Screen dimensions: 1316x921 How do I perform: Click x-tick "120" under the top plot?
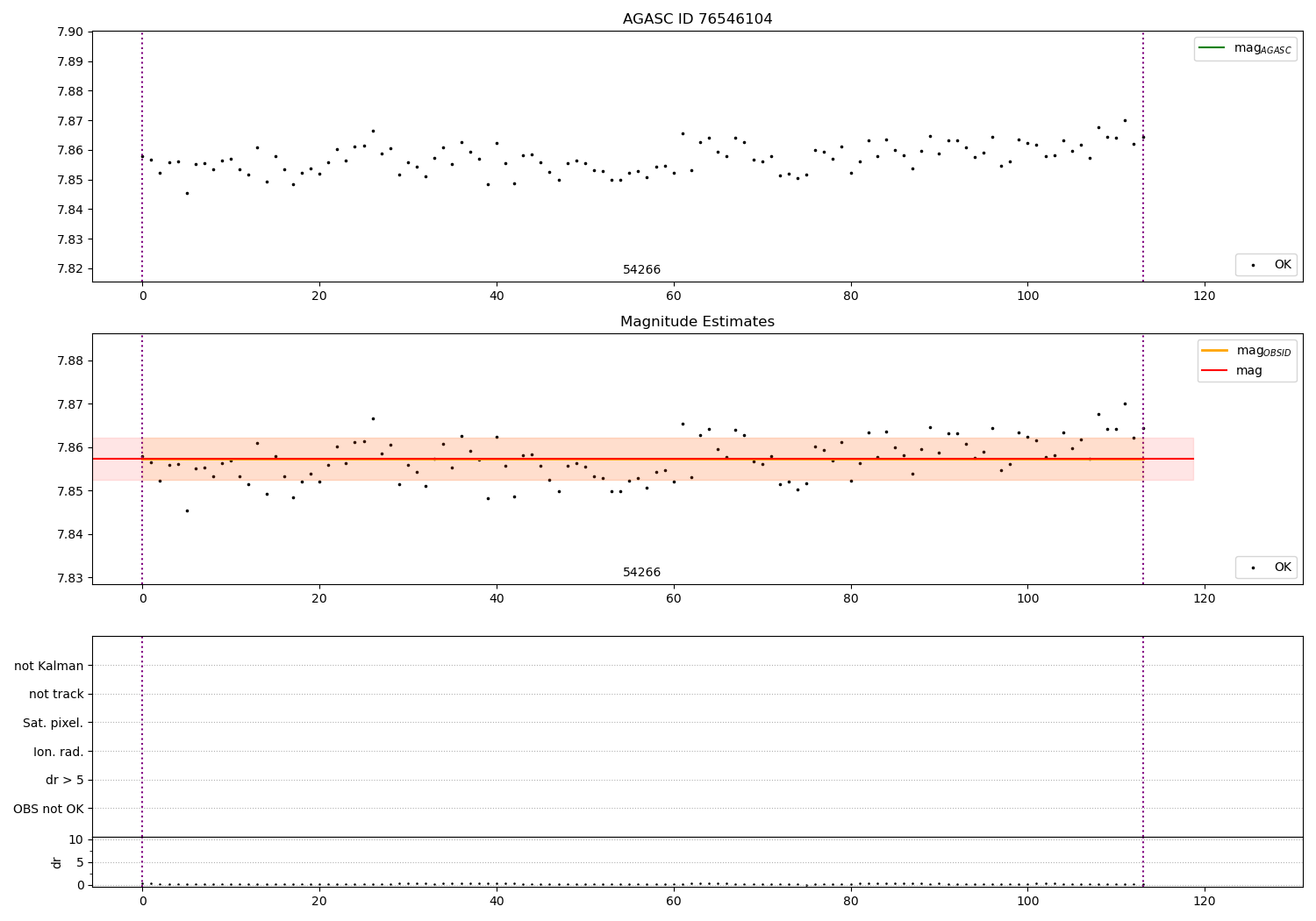click(1205, 296)
